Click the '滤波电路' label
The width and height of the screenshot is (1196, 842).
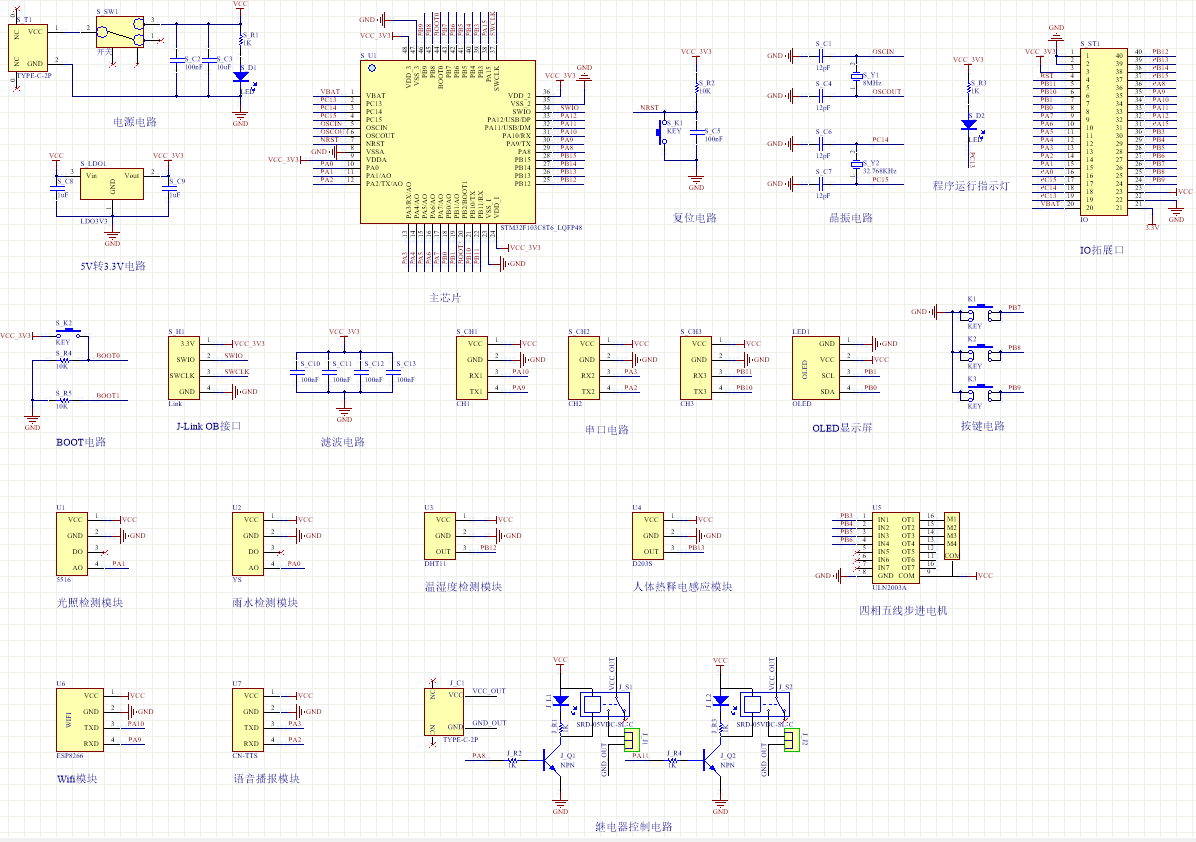point(342,442)
